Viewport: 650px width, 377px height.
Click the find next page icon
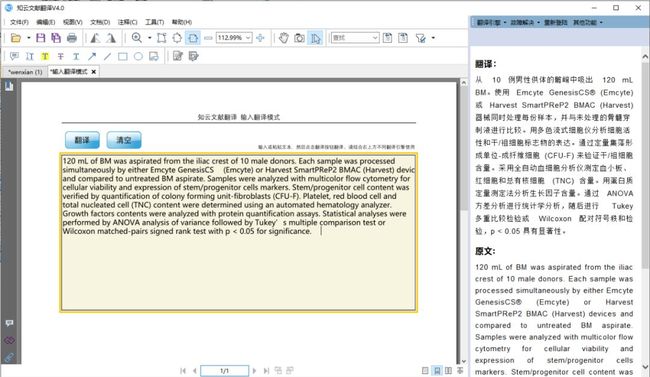pos(403,38)
